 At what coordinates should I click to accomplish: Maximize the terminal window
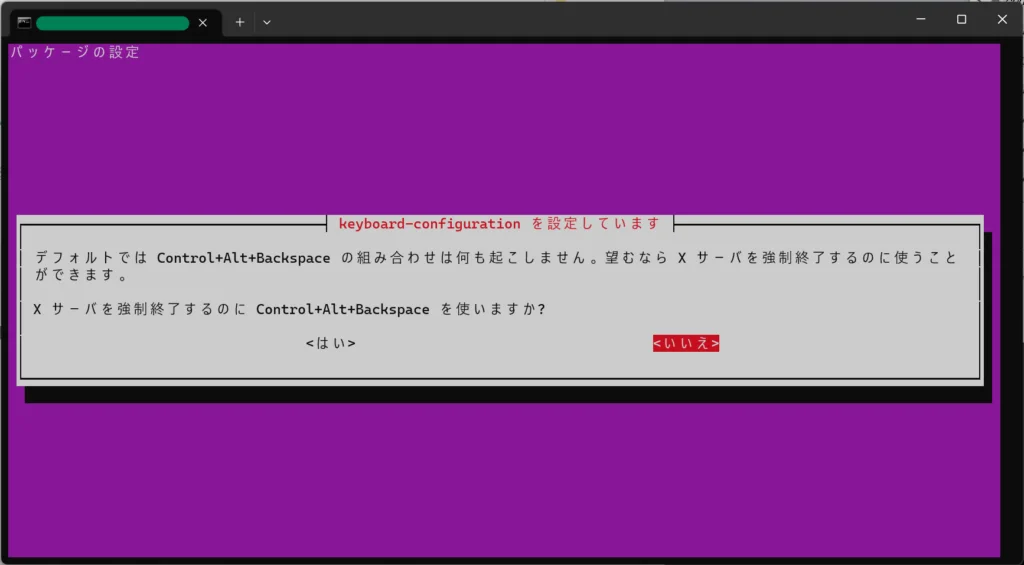[x=961, y=20]
